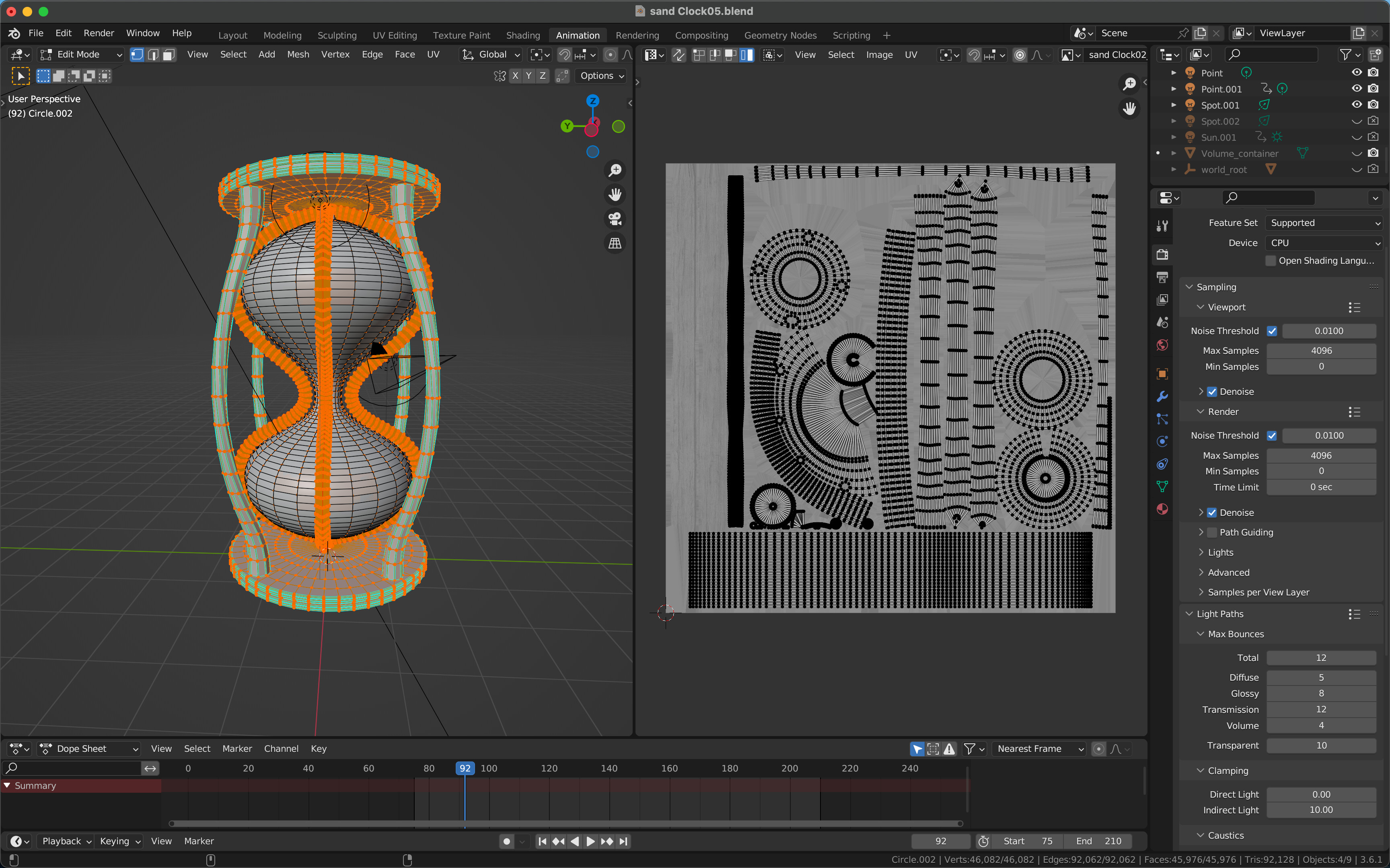Disable viewport Noise Threshold checkbox
The width and height of the screenshot is (1390, 868).
coord(1272,330)
